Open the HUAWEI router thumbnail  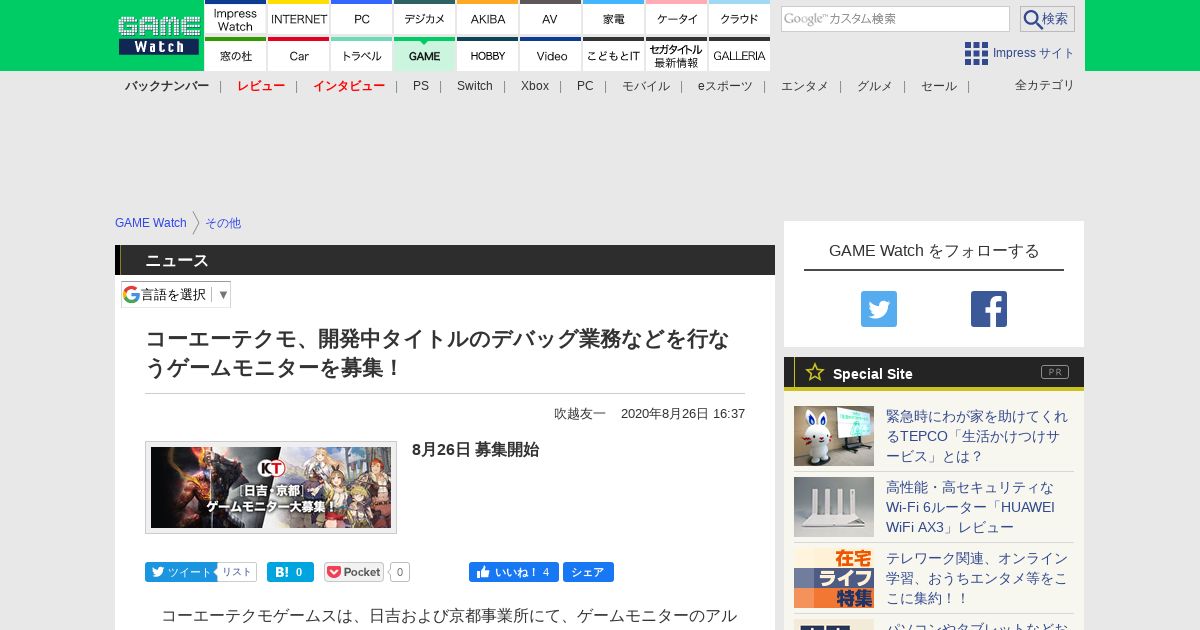pos(834,507)
